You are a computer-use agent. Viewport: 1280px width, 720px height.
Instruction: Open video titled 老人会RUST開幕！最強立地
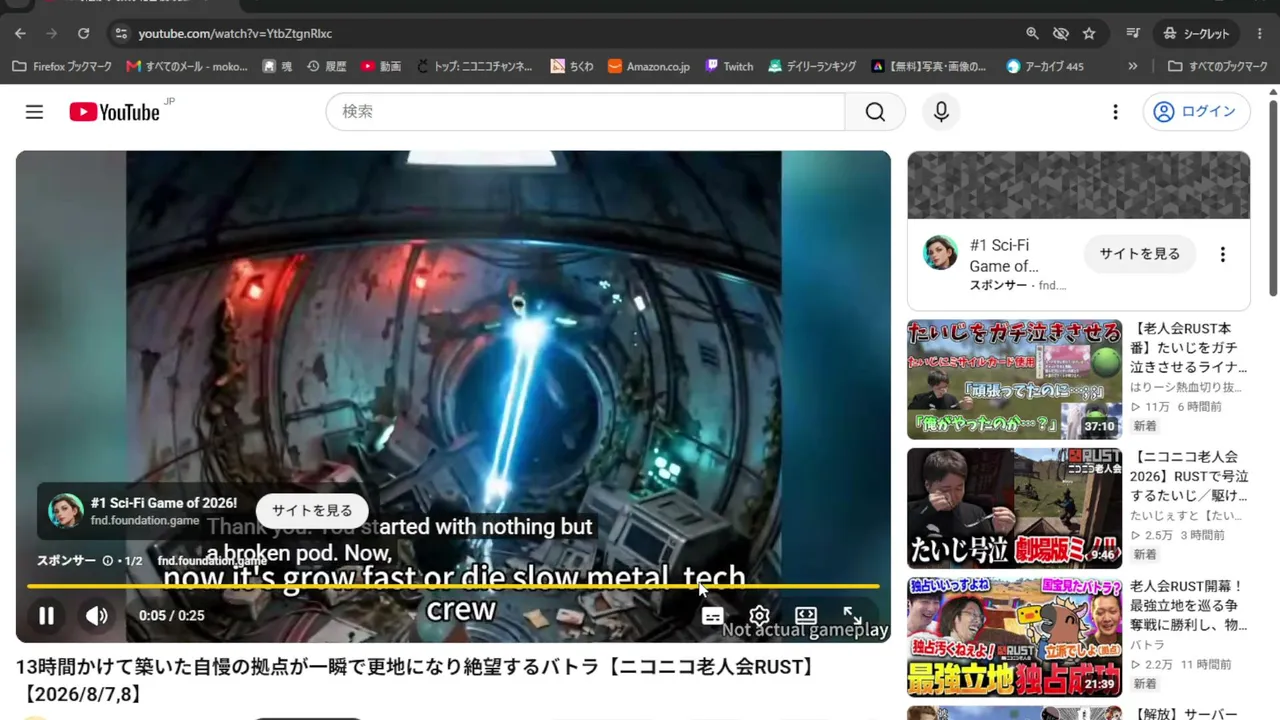tap(1188, 606)
